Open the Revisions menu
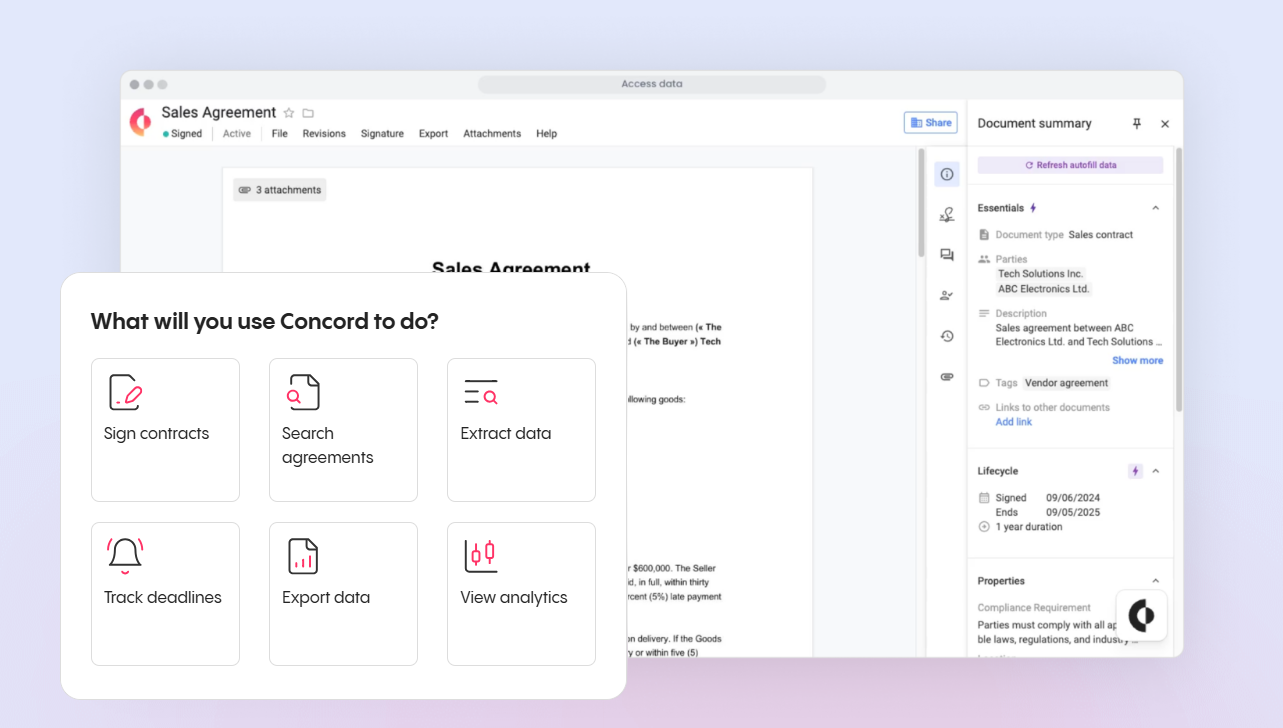Viewport: 1283px width, 728px height. [323, 133]
